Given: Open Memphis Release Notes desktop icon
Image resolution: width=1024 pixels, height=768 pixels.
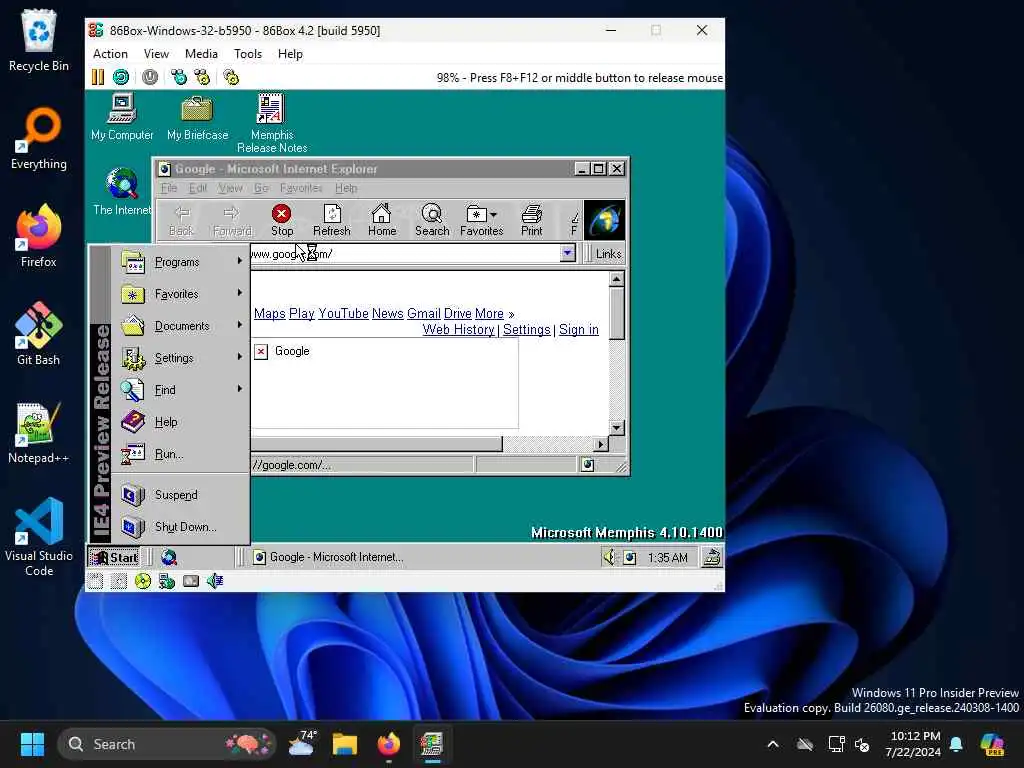Looking at the screenshot, I should pos(272,123).
